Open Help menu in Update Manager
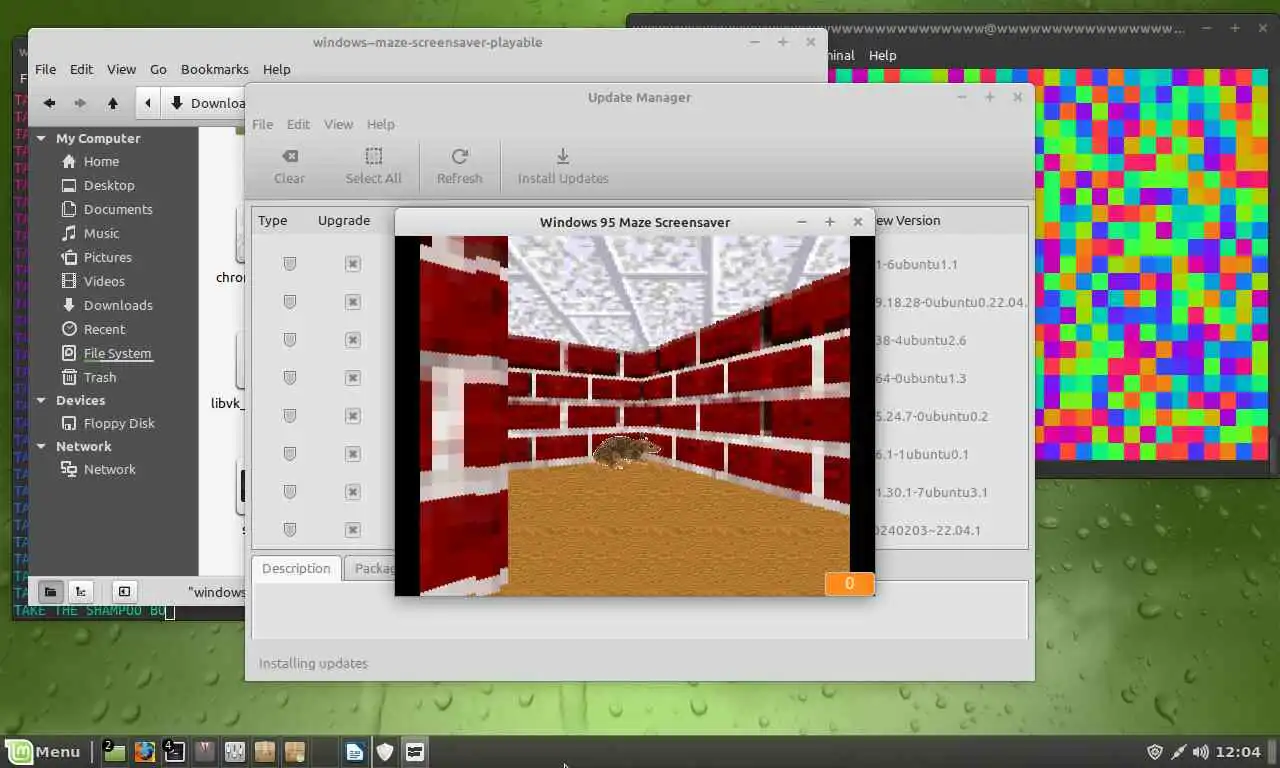 pyautogui.click(x=380, y=124)
